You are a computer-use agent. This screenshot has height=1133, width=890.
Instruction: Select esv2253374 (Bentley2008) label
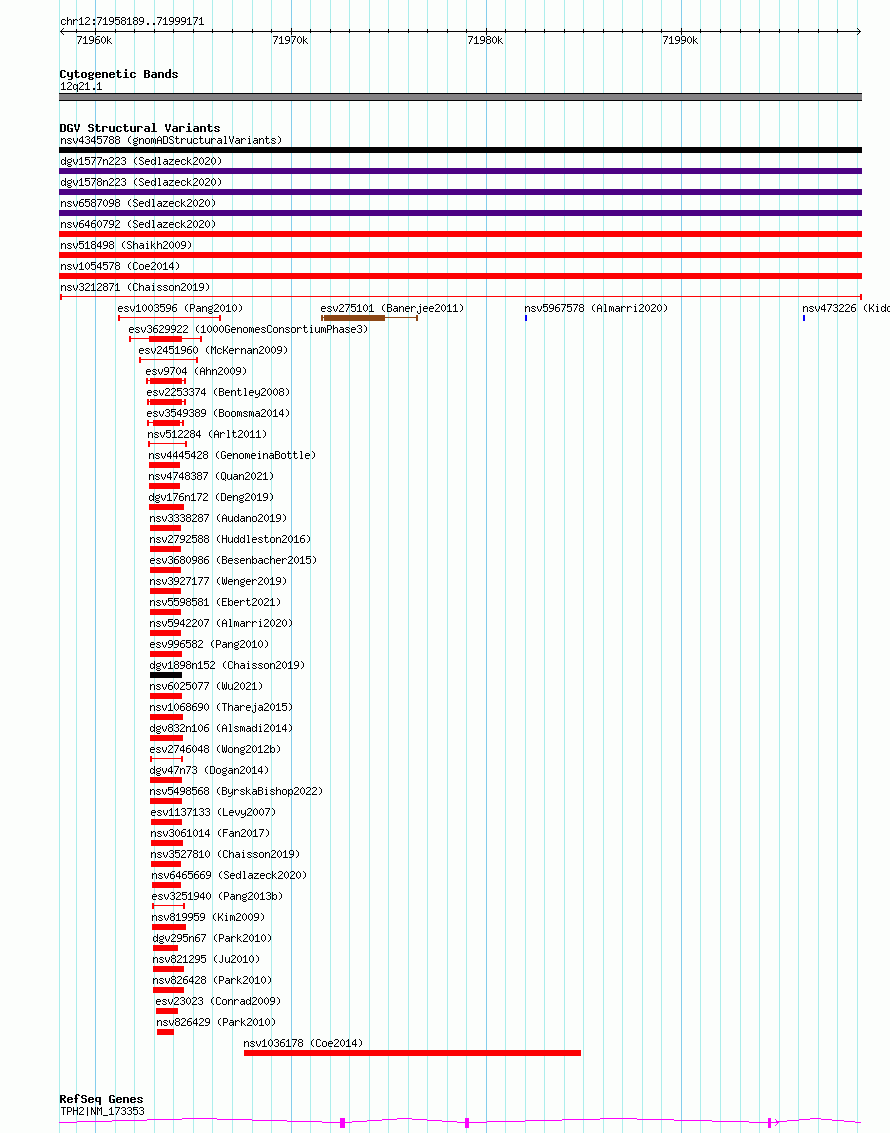click(218, 392)
